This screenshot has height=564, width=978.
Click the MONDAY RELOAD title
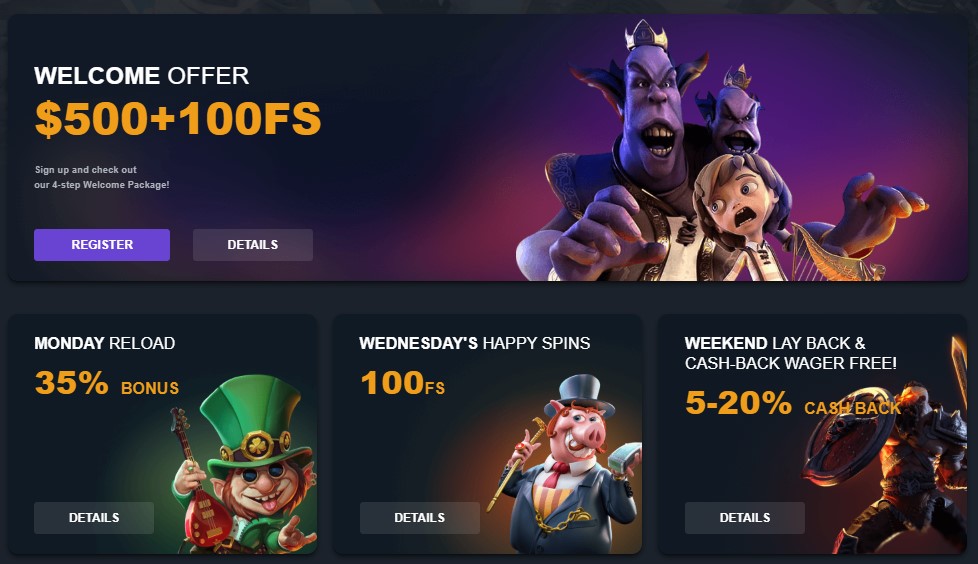[105, 343]
